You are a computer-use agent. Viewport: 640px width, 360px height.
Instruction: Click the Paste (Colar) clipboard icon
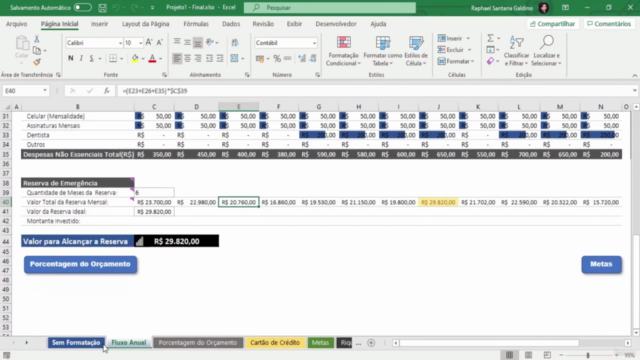coord(22,43)
